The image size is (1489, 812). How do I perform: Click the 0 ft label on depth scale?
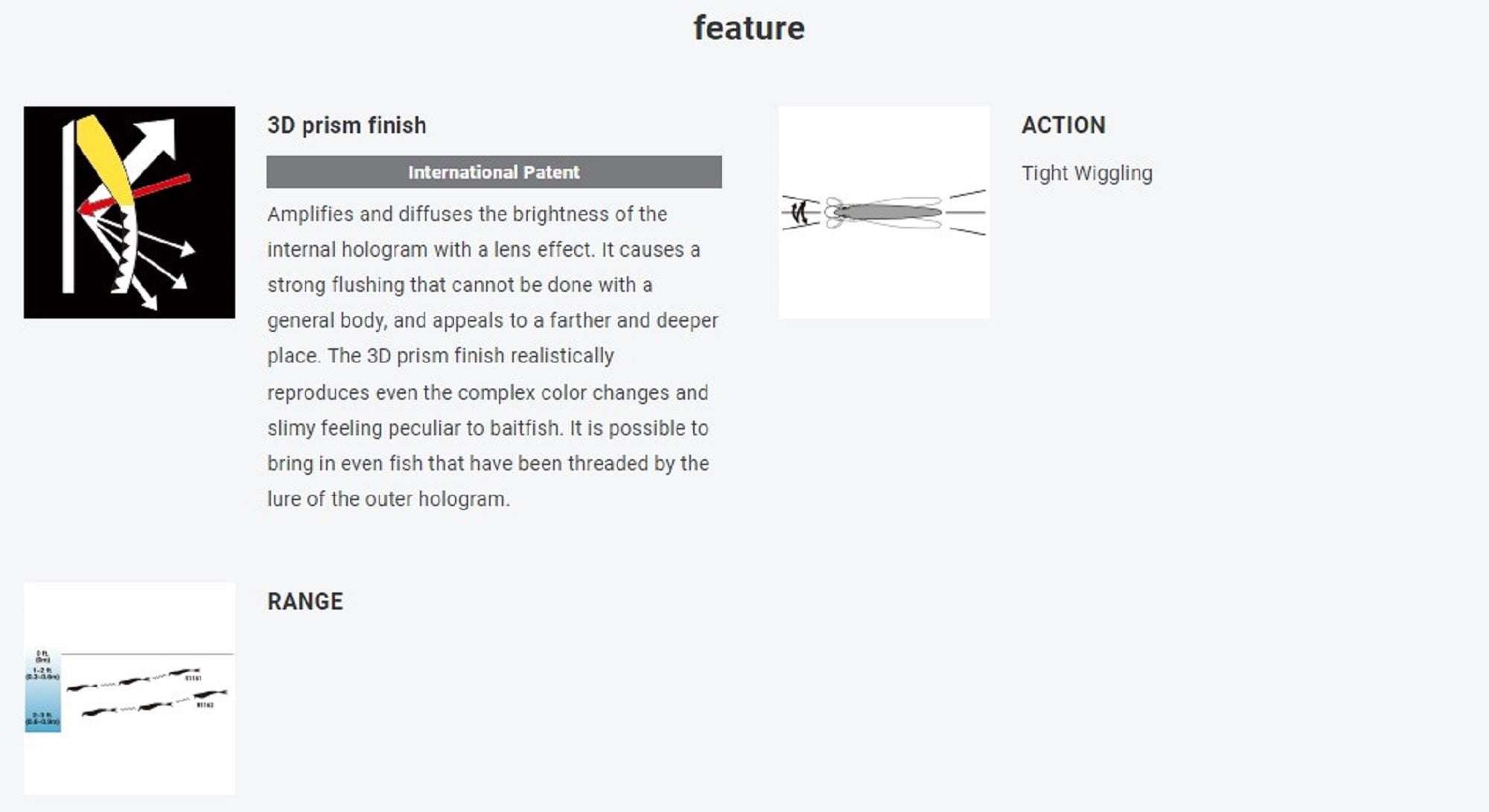[42, 656]
